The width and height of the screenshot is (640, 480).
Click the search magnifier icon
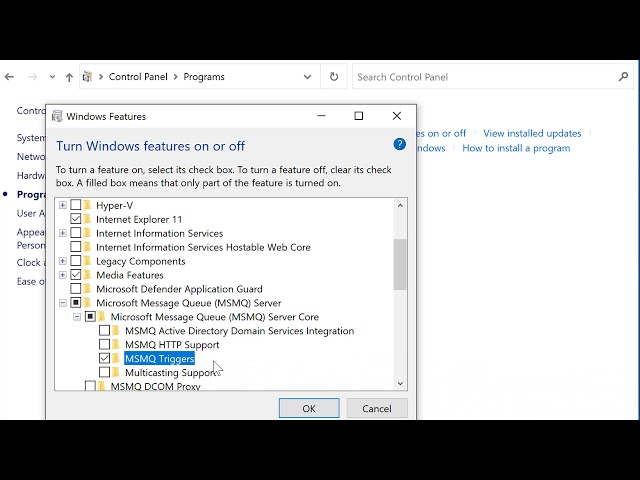click(623, 76)
